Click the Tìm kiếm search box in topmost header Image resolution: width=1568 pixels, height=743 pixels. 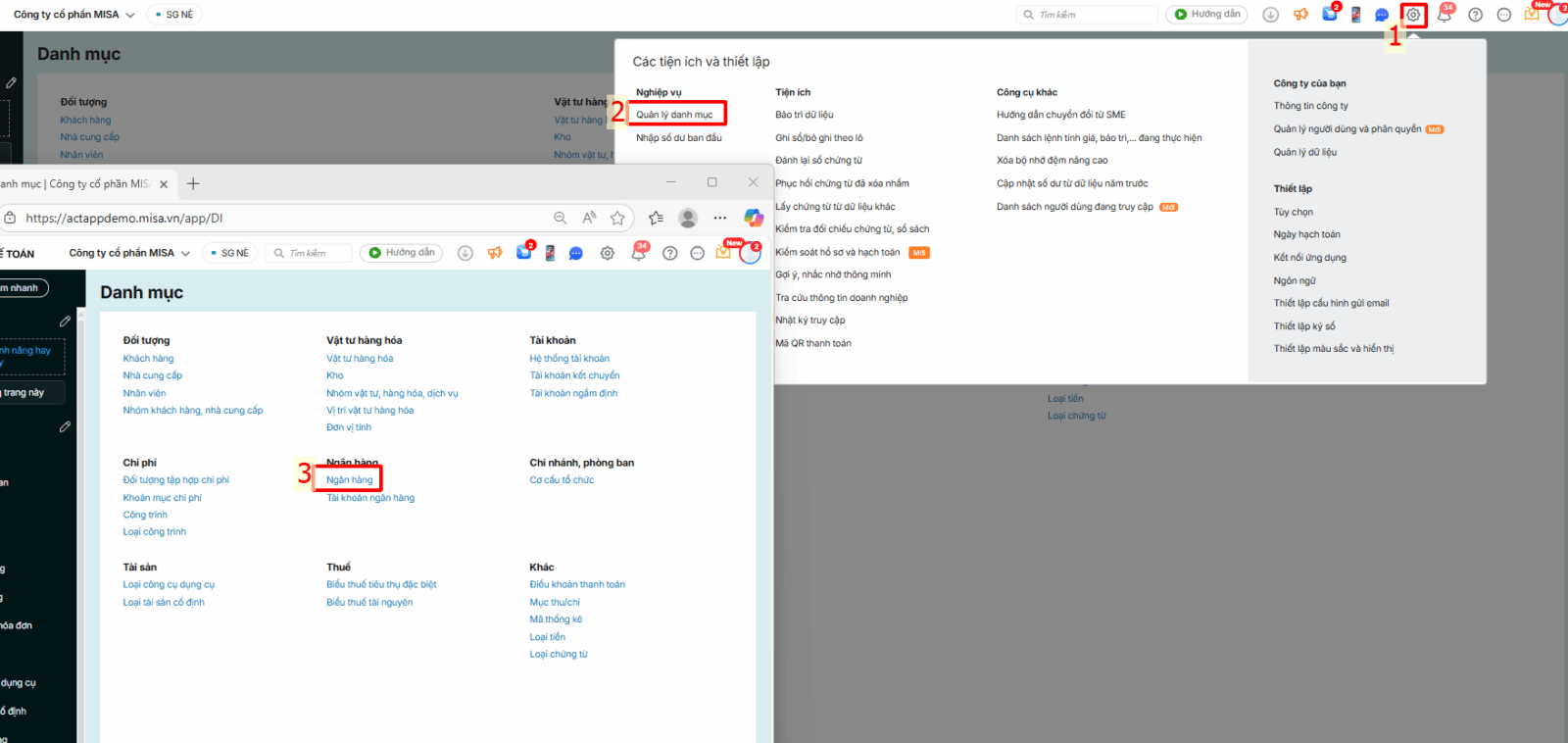(x=1088, y=15)
